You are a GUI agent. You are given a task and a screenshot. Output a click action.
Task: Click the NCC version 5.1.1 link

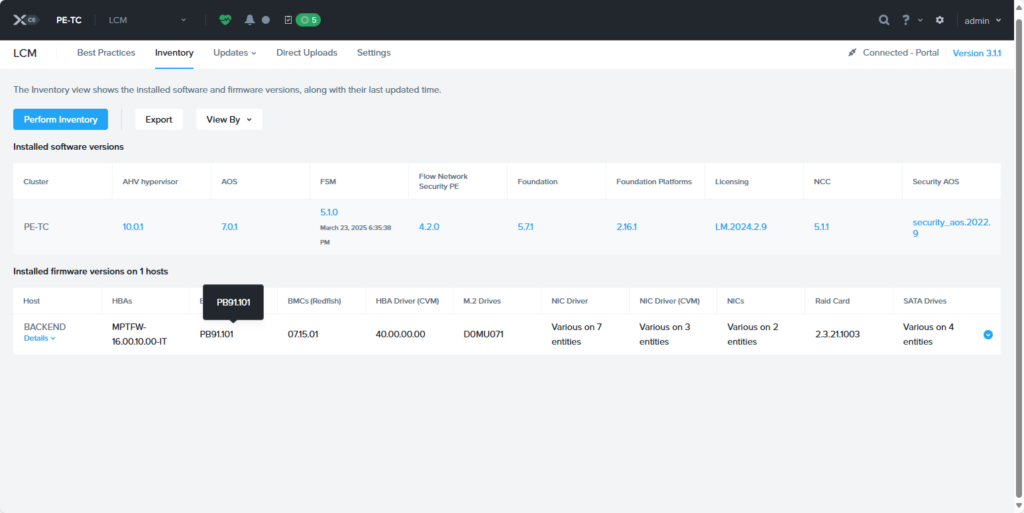(822, 227)
